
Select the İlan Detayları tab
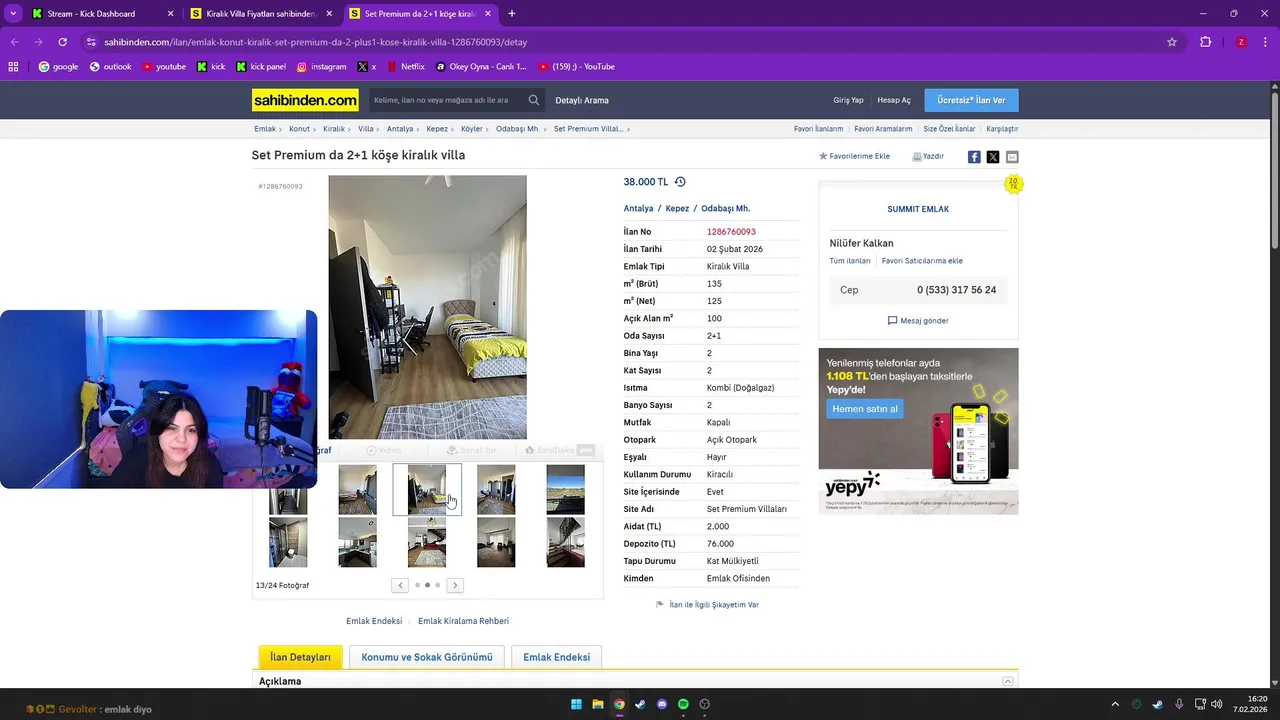coord(300,657)
